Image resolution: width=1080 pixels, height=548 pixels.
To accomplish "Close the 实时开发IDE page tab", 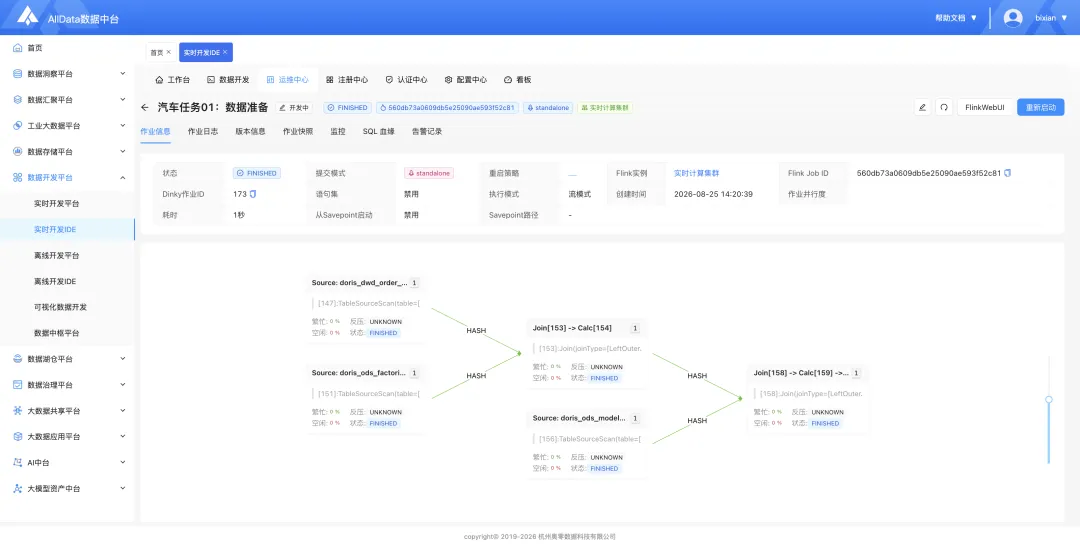I will pyautogui.click(x=225, y=52).
